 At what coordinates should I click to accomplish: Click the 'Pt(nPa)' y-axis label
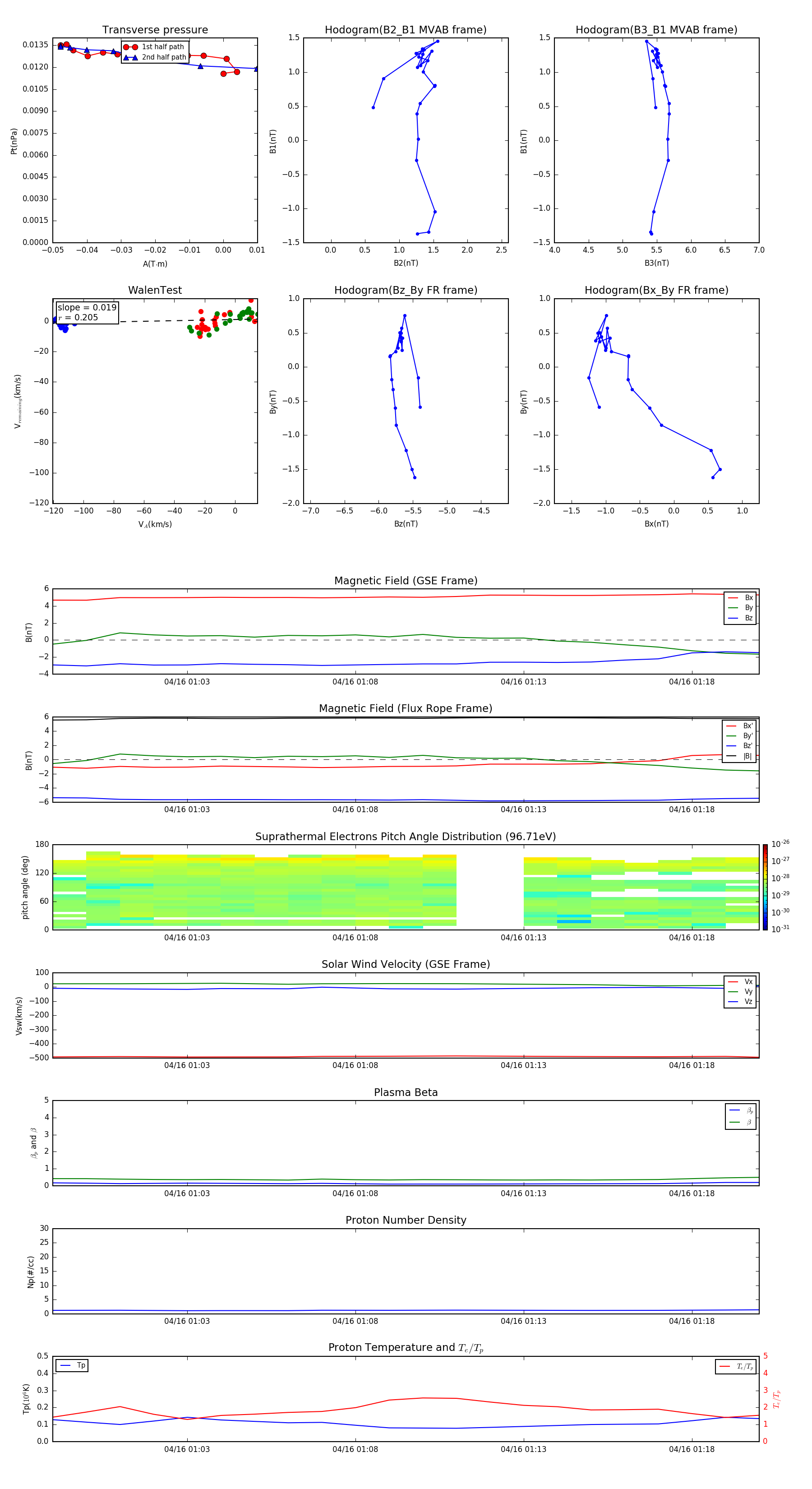coord(14,141)
